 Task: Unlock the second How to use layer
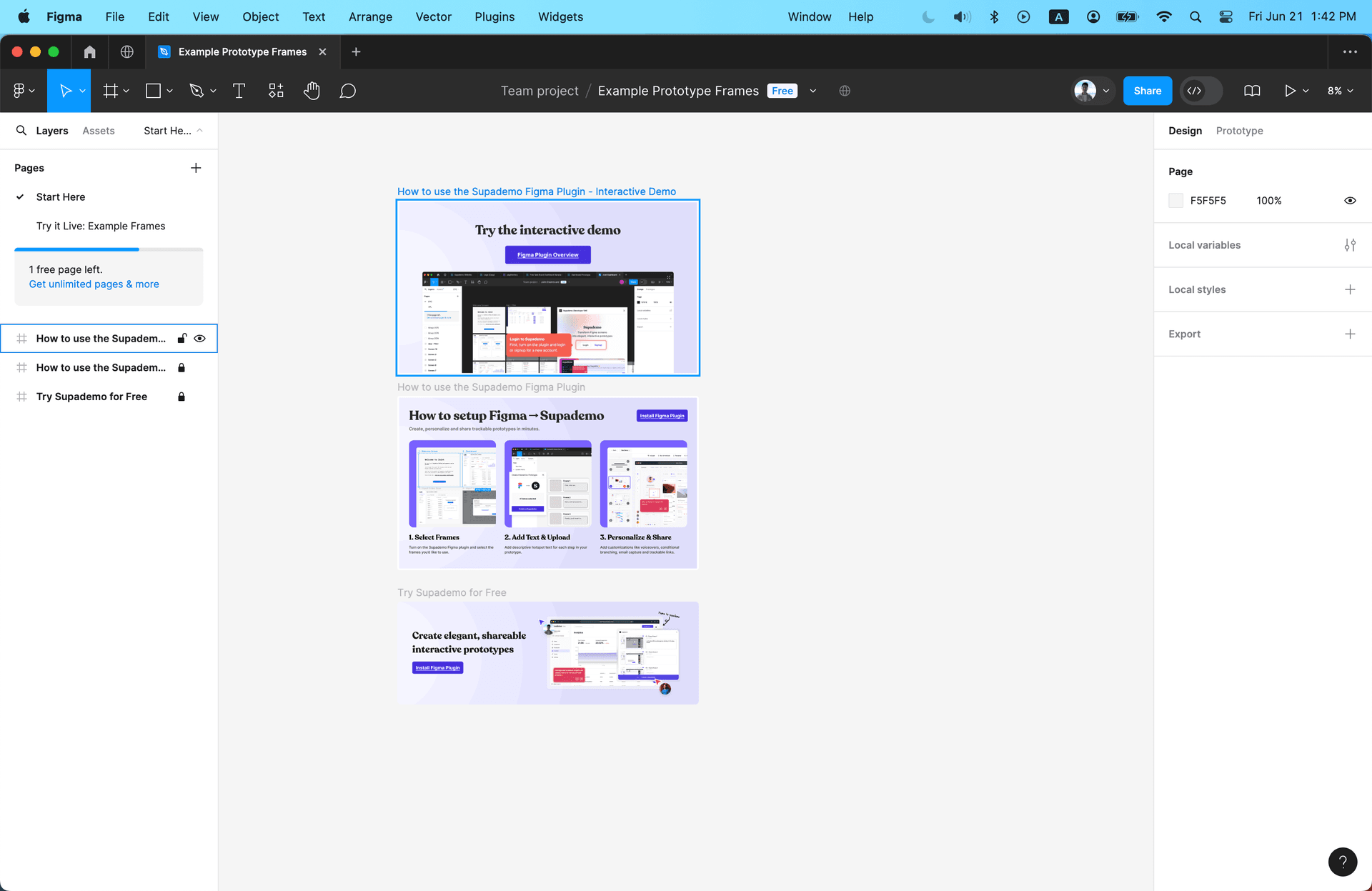point(182,367)
